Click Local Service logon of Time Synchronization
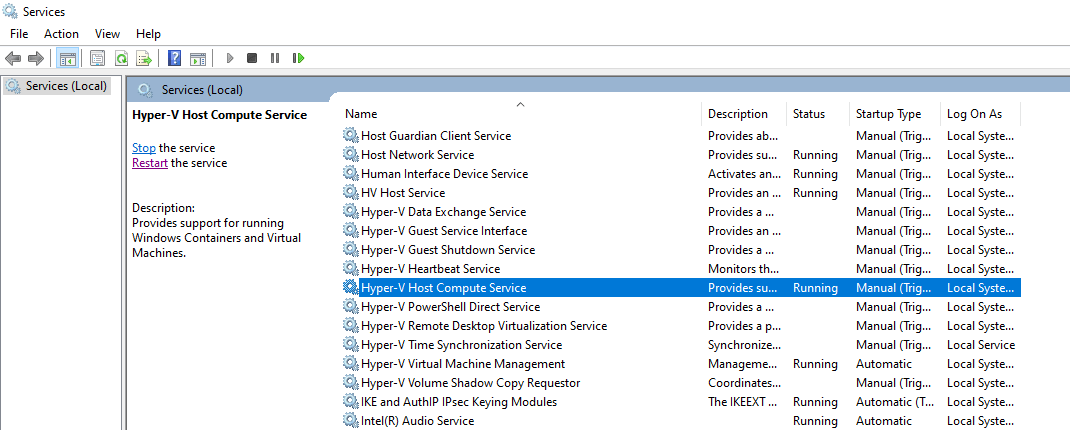Image resolution: width=1070 pixels, height=430 pixels. [981, 345]
